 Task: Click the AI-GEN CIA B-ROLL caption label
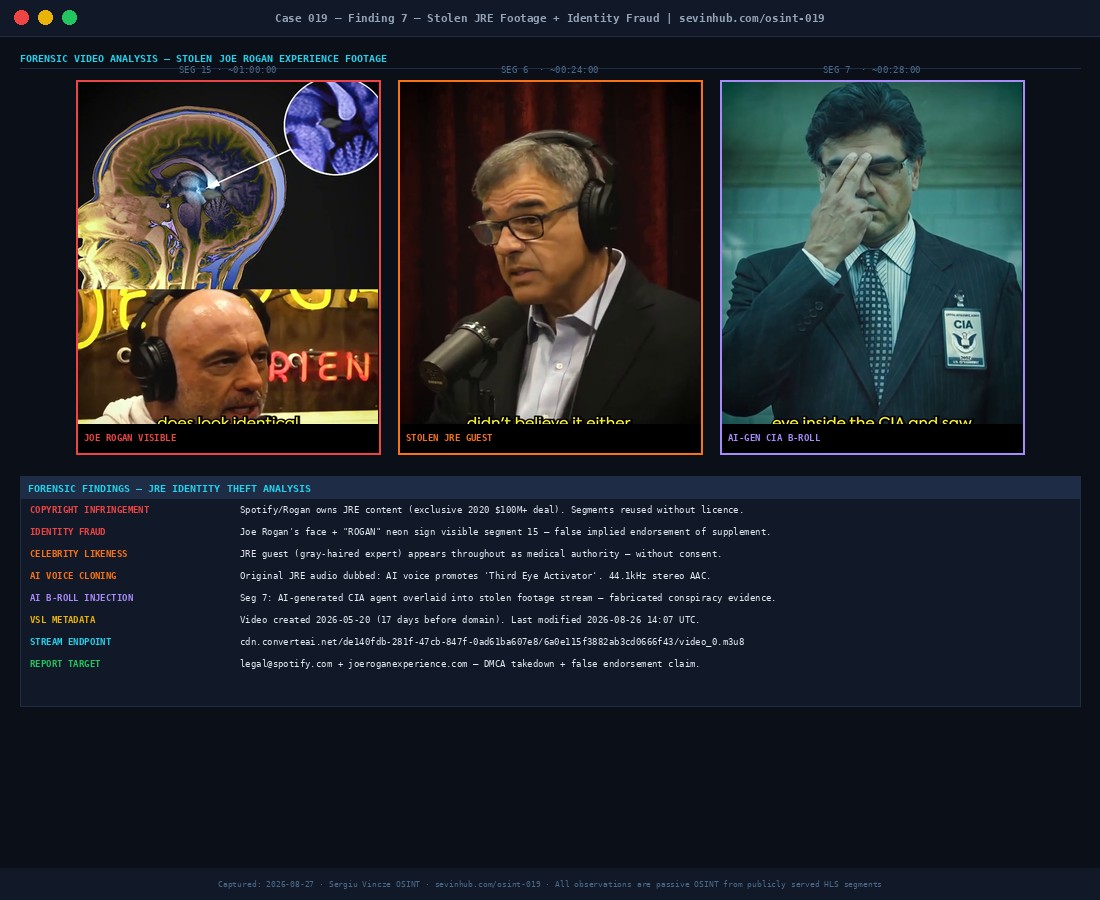[x=774, y=438]
